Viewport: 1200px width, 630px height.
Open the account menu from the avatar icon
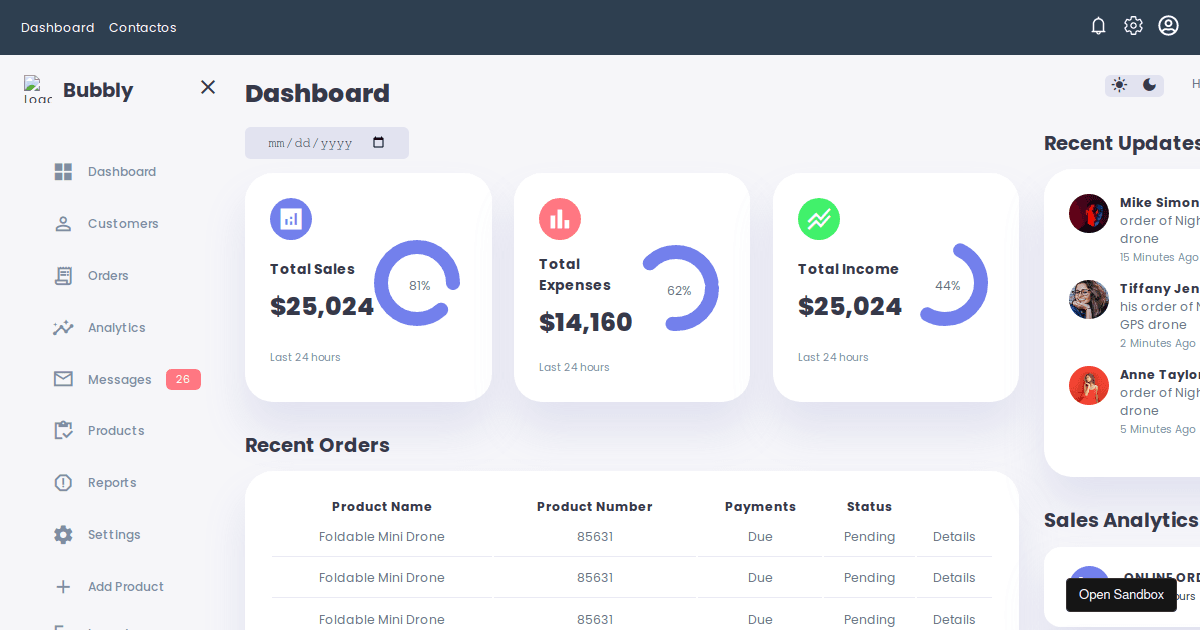click(1168, 26)
